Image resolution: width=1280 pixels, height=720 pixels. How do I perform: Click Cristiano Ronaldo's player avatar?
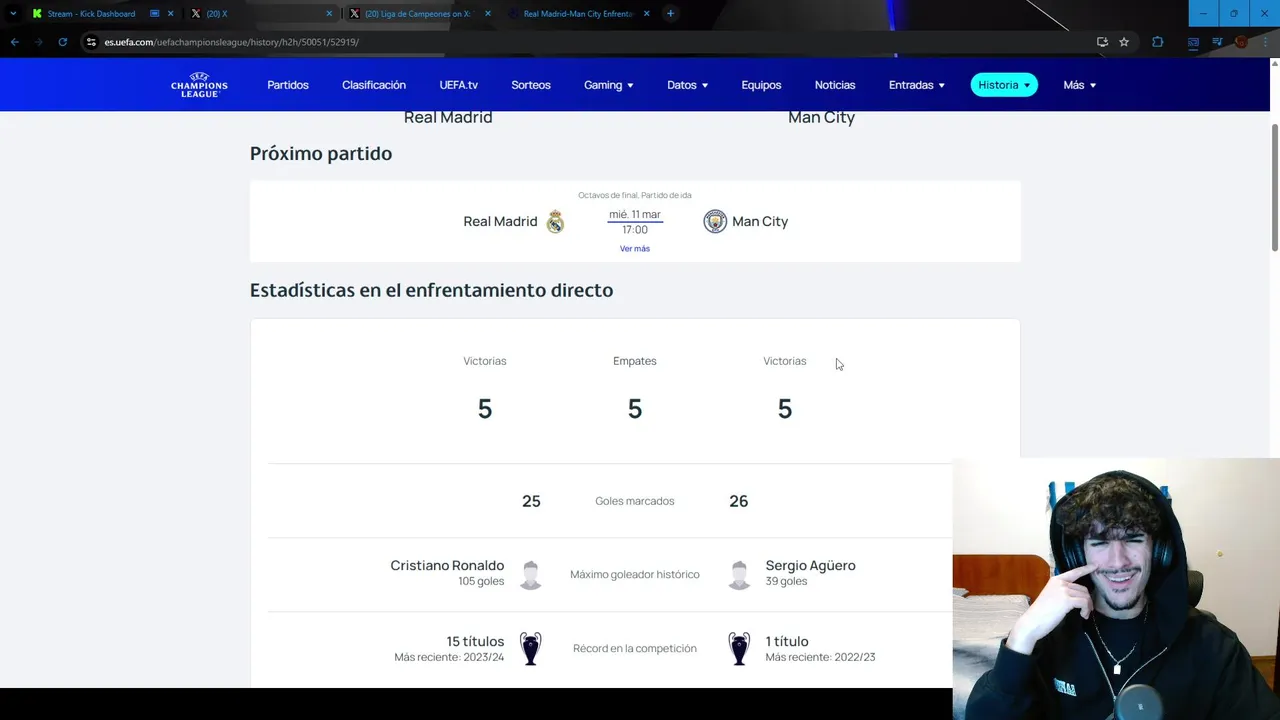point(531,575)
